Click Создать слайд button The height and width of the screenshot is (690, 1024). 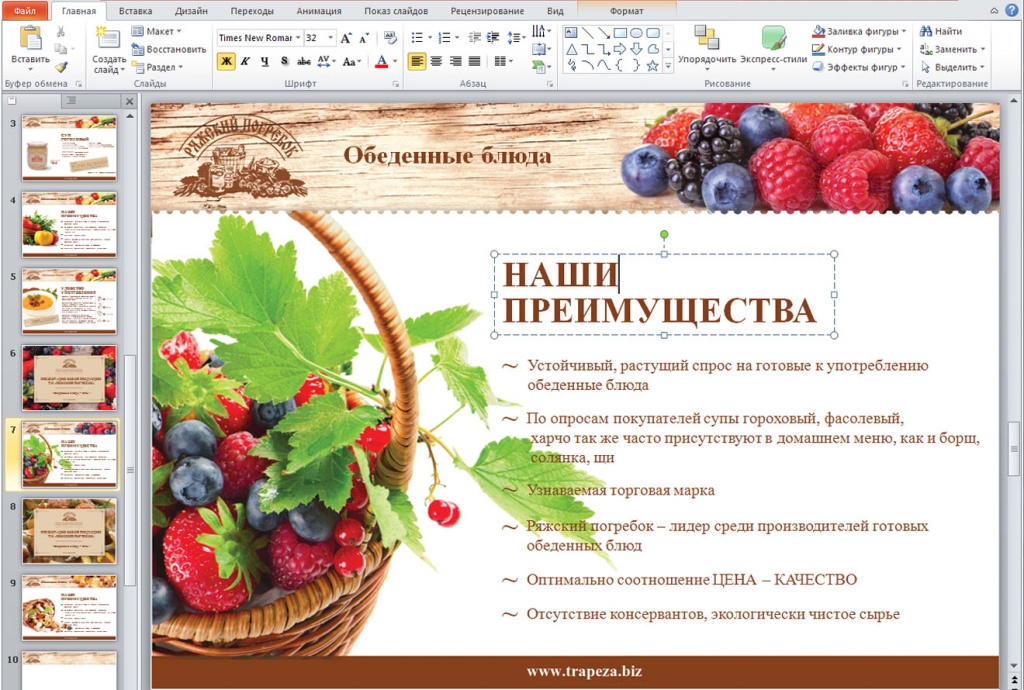point(108,50)
